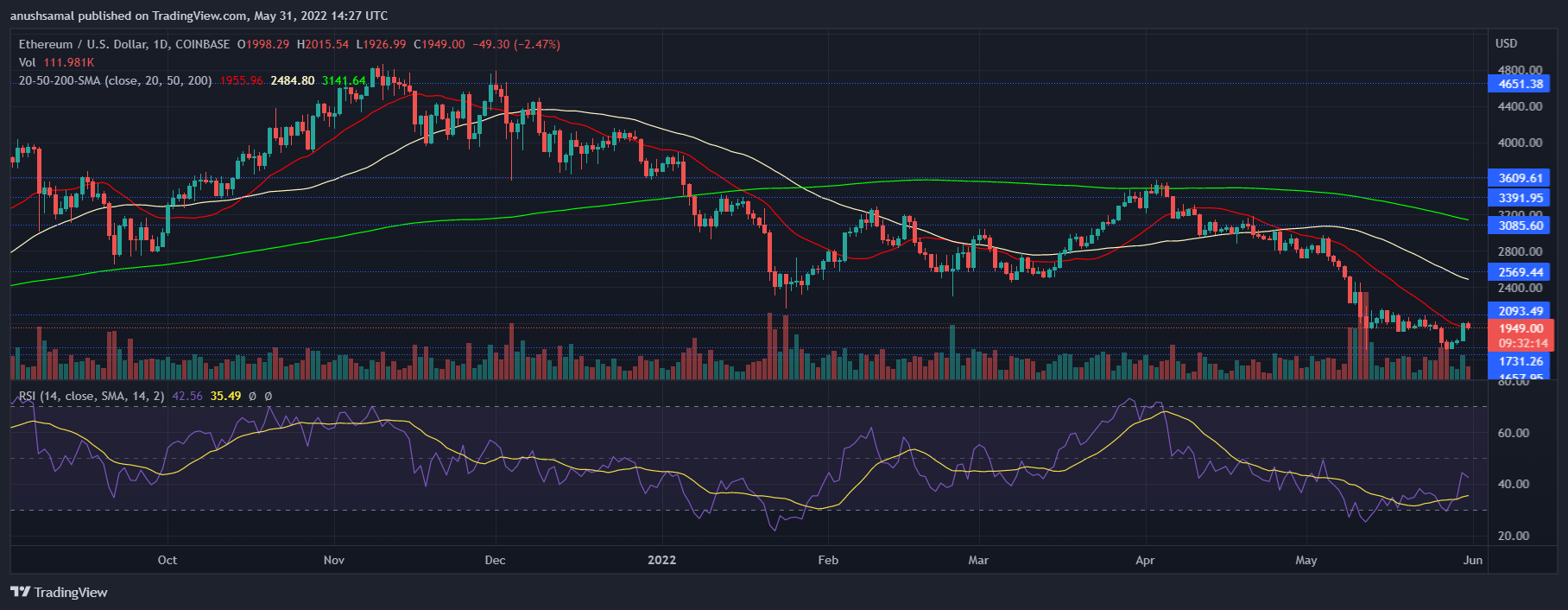The height and width of the screenshot is (610, 1568).
Task: Click the change value −49.30 (−2.47%)
Action: click(516, 44)
